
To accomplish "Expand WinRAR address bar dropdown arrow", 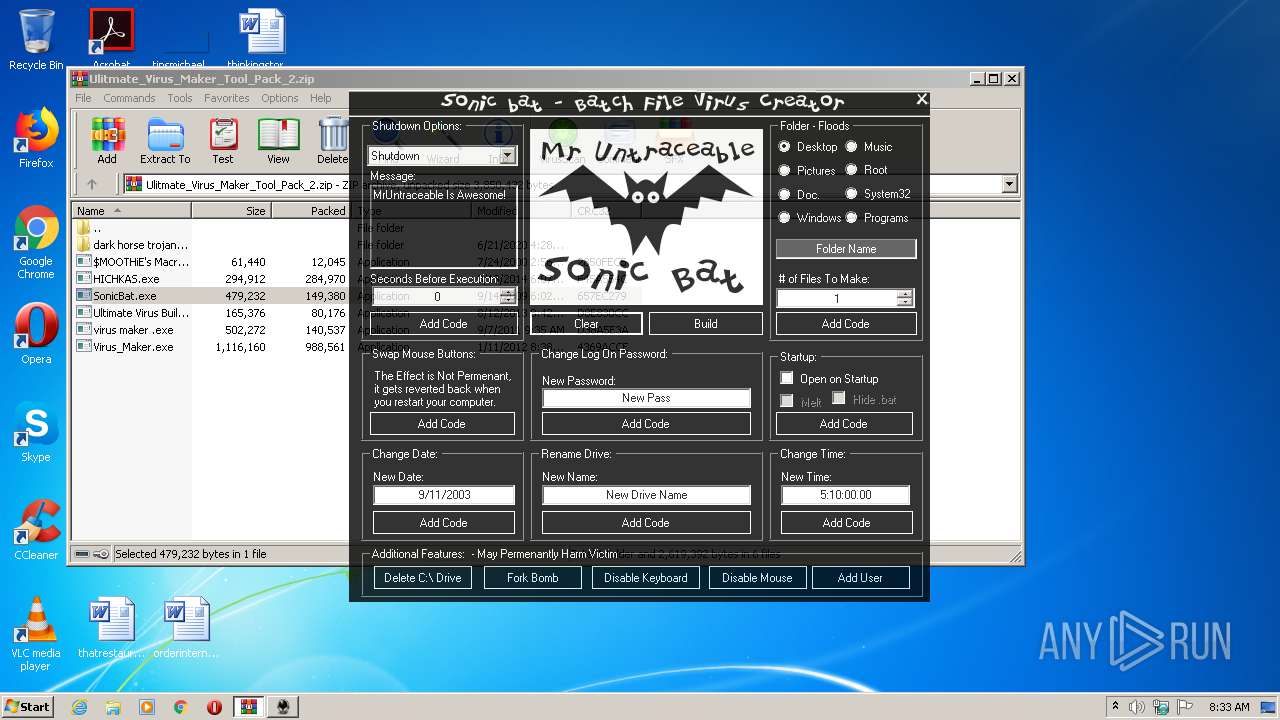I will click(x=1009, y=184).
